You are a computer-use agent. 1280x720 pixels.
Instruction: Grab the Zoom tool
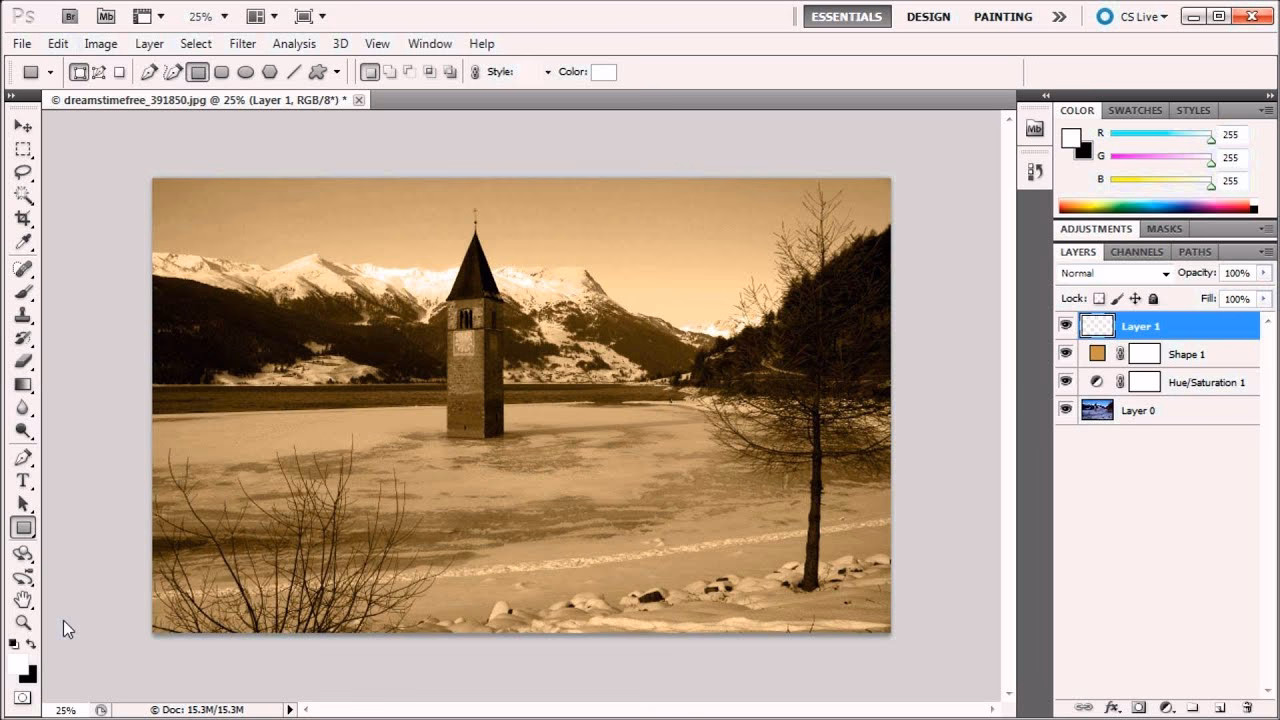22,623
